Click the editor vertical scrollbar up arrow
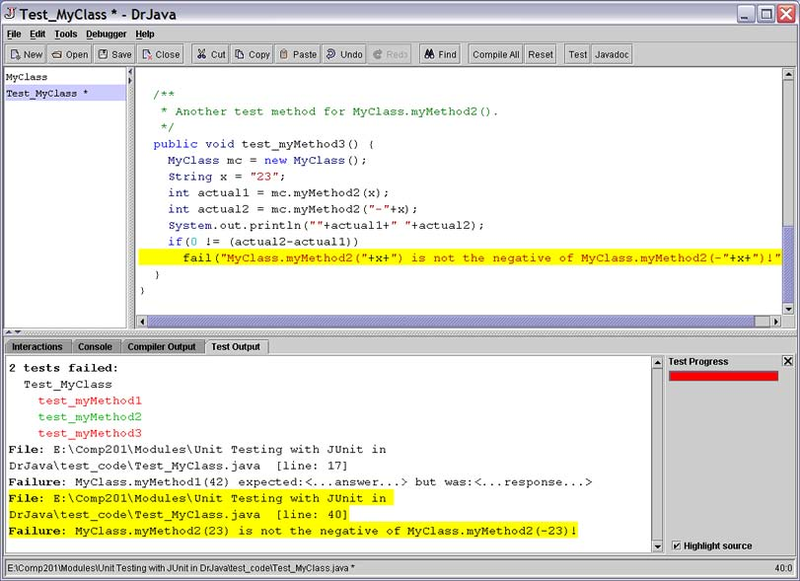This screenshot has height=581, width=800. pyautogui.click(x=788, y=74)
